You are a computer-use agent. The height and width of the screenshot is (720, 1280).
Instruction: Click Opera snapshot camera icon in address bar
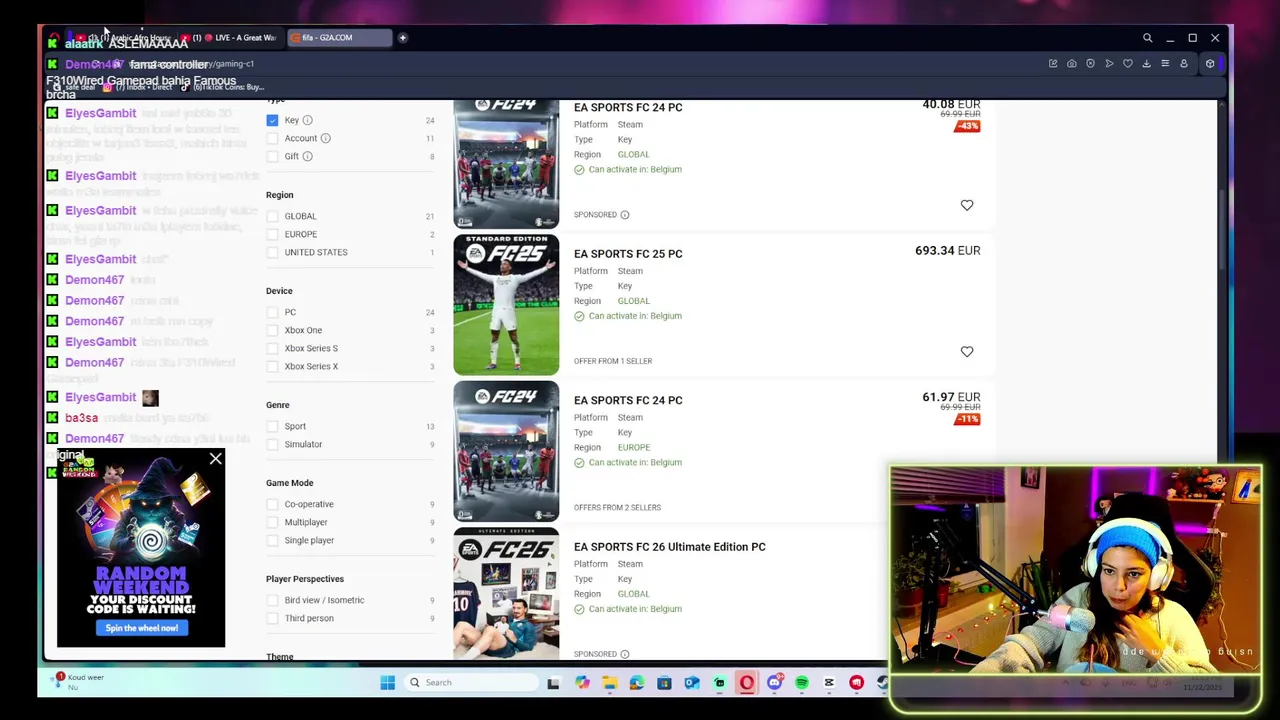tap(1072, 64)
